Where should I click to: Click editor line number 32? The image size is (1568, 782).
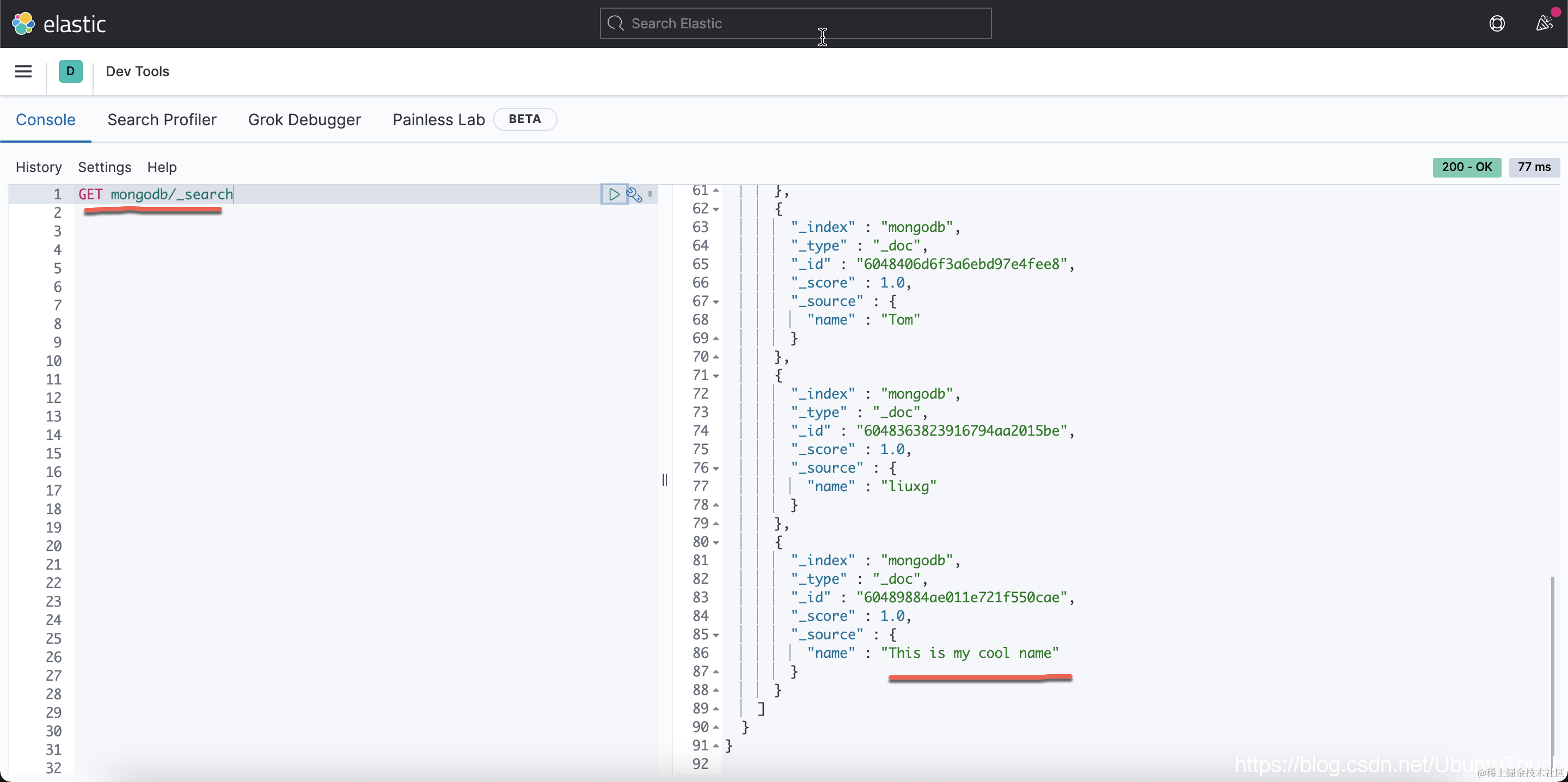(53, 768)
